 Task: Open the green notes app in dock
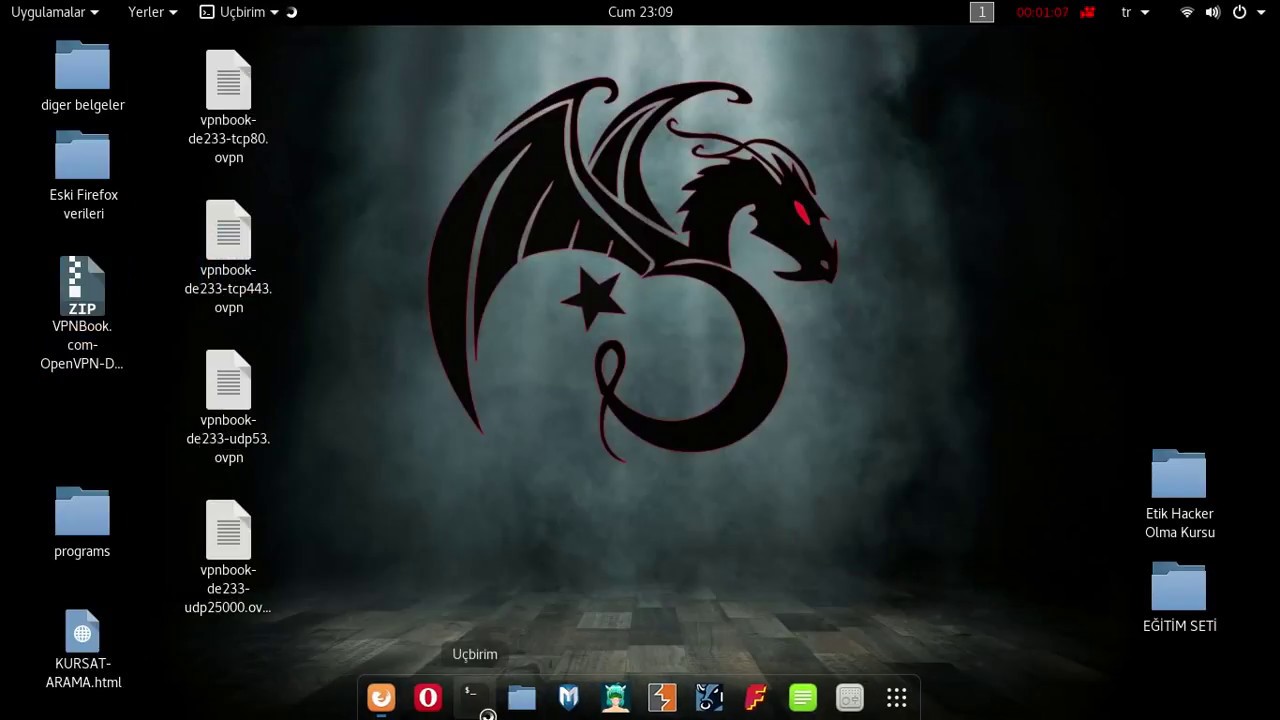(x=803, y=697)
